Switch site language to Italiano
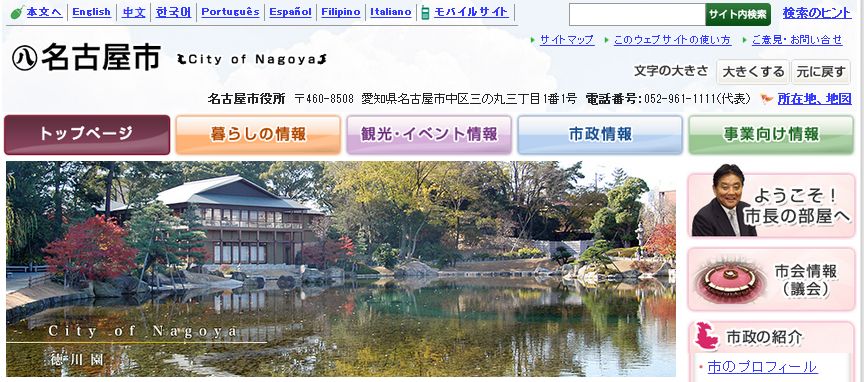Viewport: 864px width, 382px height. (x=391, y=12)
